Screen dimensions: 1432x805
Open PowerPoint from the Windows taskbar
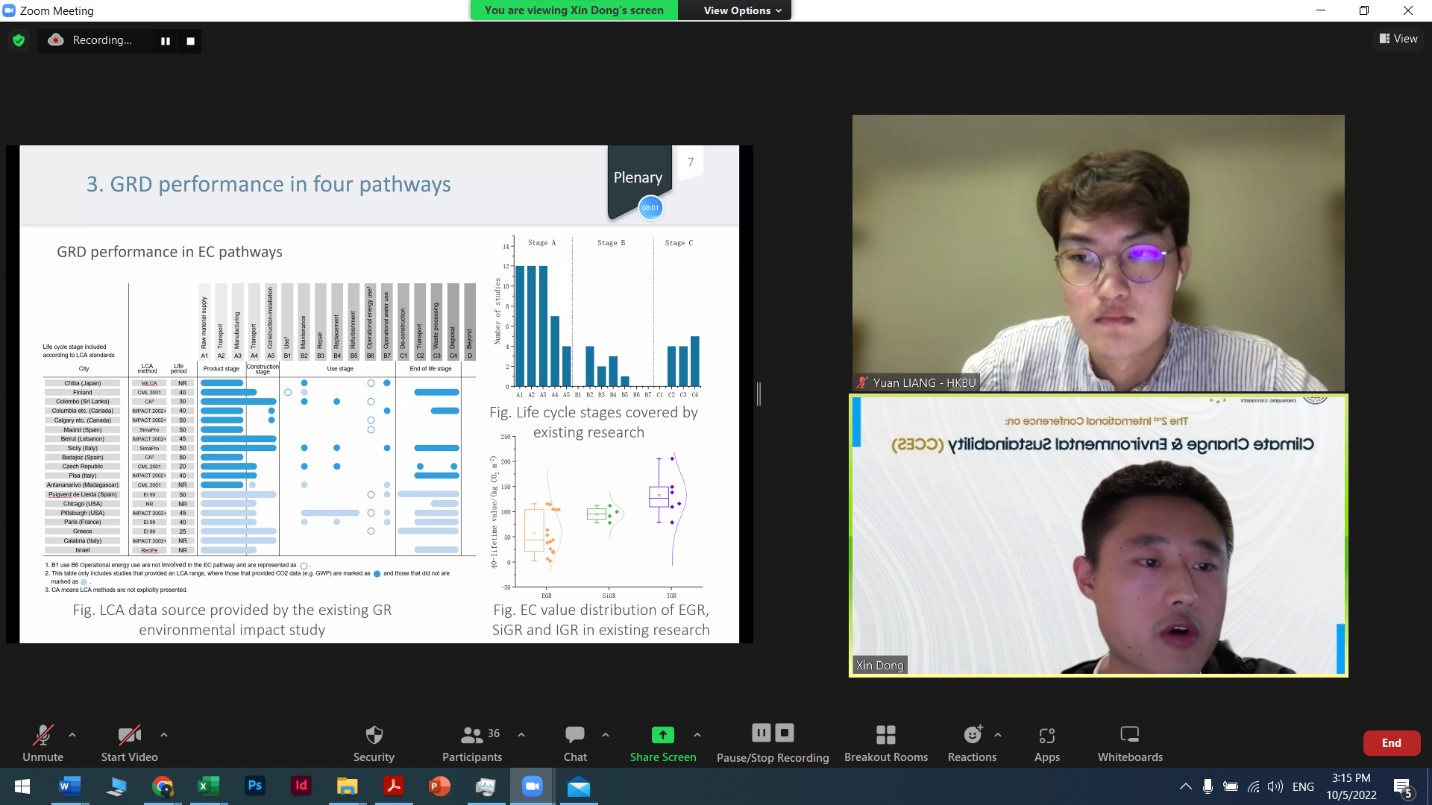[x=439, y=787]
